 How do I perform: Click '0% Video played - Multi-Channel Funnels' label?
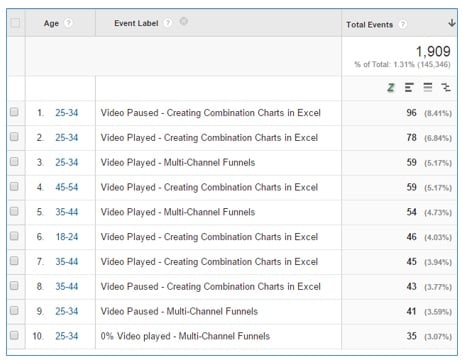[185, 336]
